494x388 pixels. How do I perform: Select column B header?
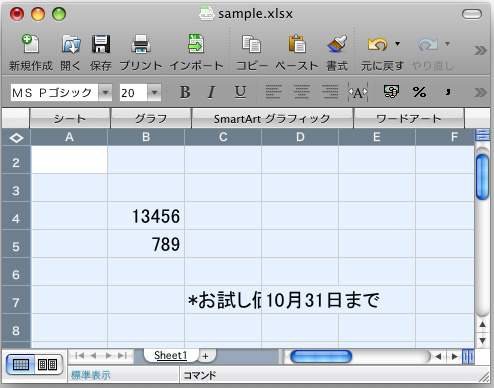[146, 137]
